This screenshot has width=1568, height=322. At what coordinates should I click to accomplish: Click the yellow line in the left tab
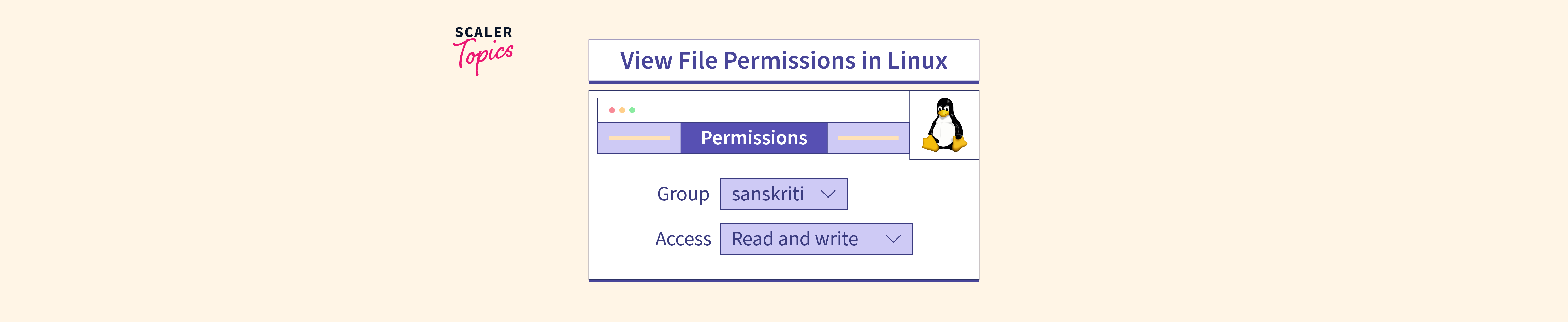pyautogui.click(x=639, y=138)
